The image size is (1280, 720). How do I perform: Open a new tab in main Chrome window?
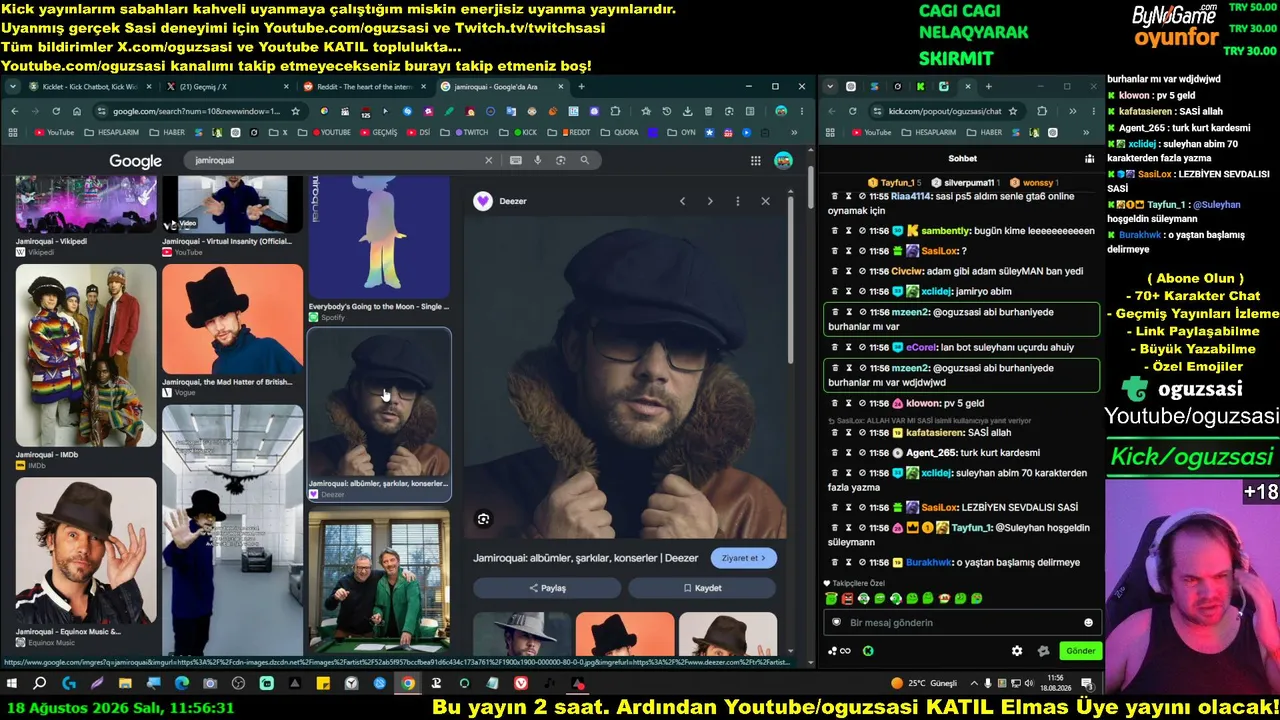[581, 87]
